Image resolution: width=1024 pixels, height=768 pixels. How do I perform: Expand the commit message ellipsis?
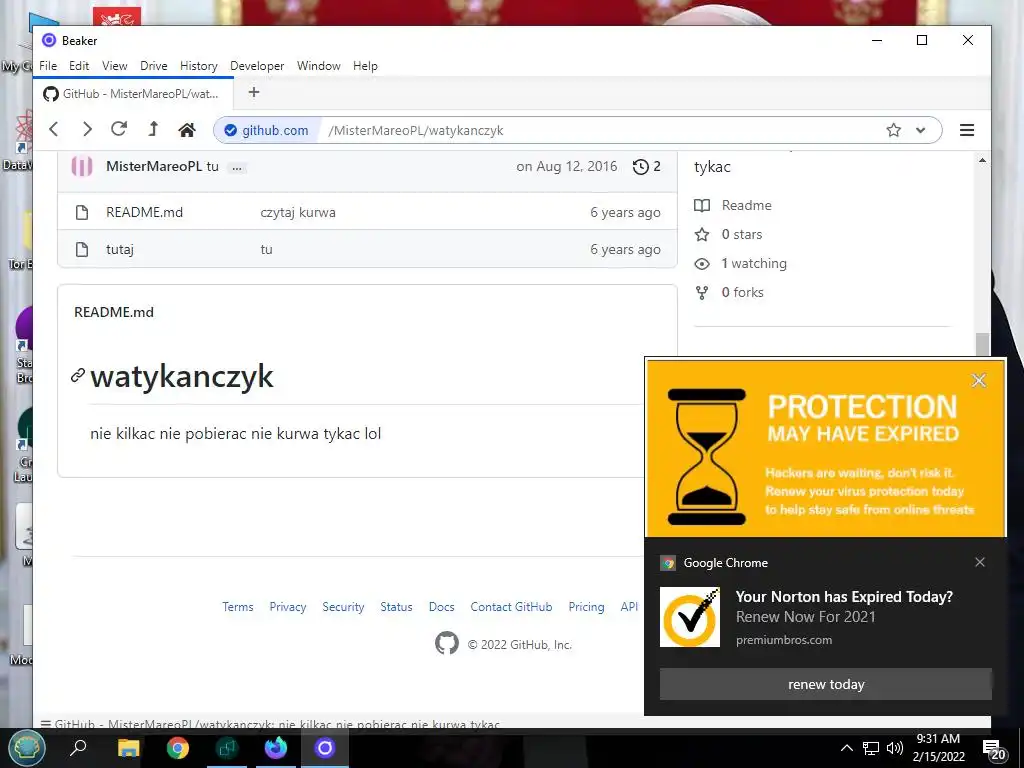click(x=236, y=168)
